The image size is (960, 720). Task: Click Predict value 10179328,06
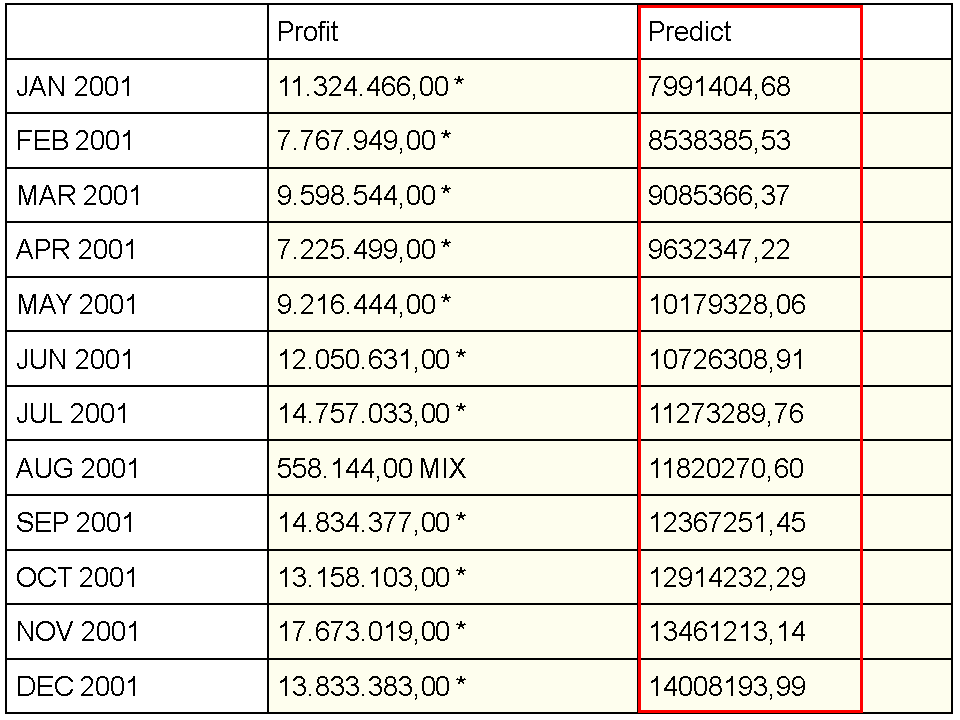[727, 305]
